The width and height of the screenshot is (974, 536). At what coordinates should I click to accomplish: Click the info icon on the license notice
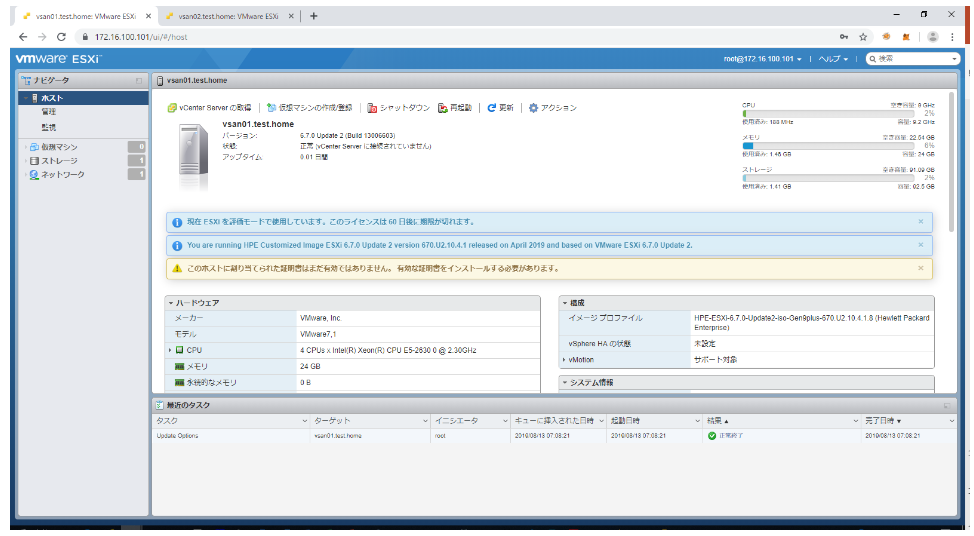pos(177,222)
